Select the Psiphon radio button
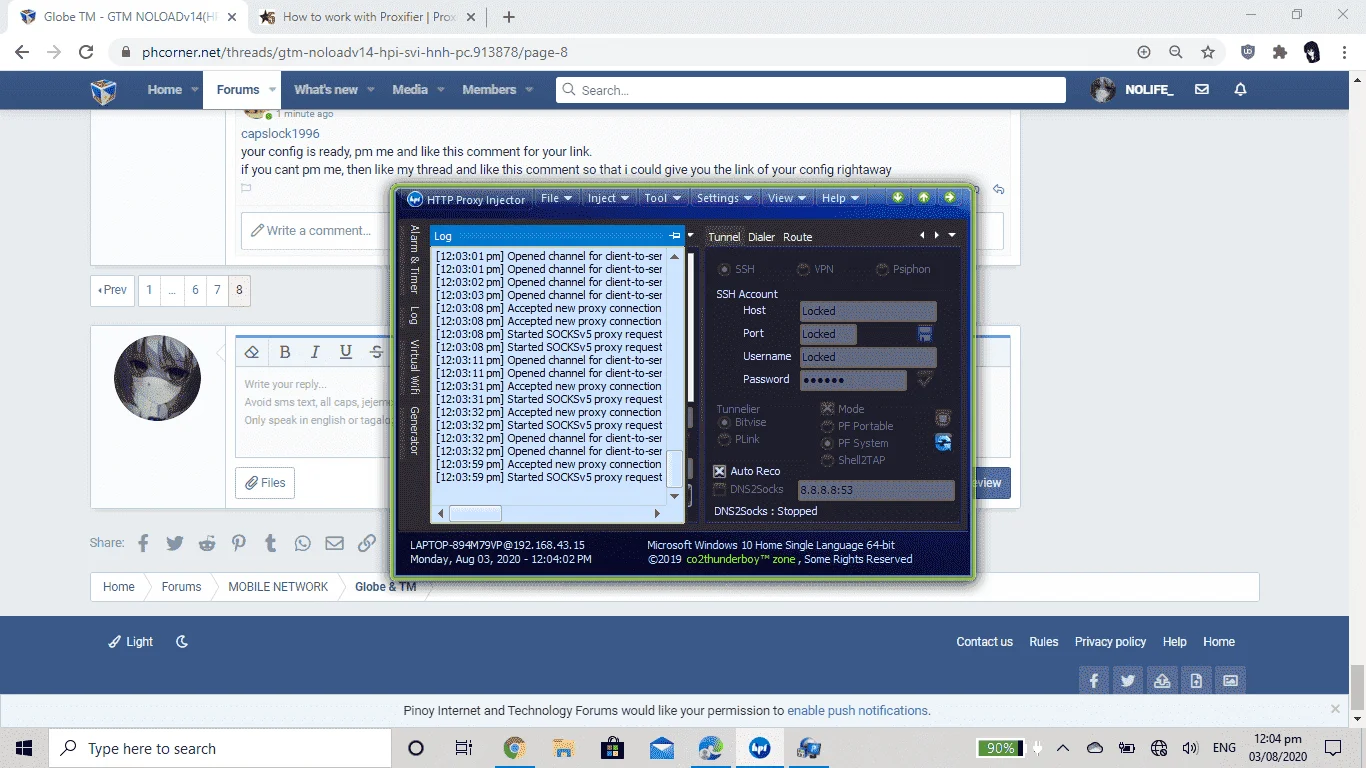The height and width of the screenshot is (768, 1366). point(882,270)
